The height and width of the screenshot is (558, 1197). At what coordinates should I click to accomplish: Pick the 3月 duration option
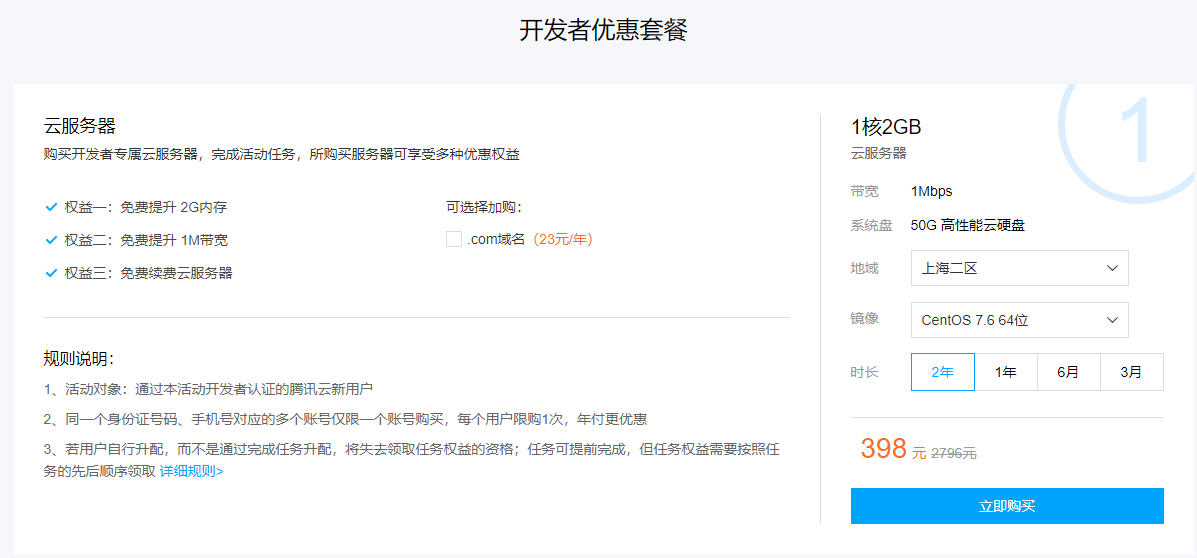[1131, 372]
